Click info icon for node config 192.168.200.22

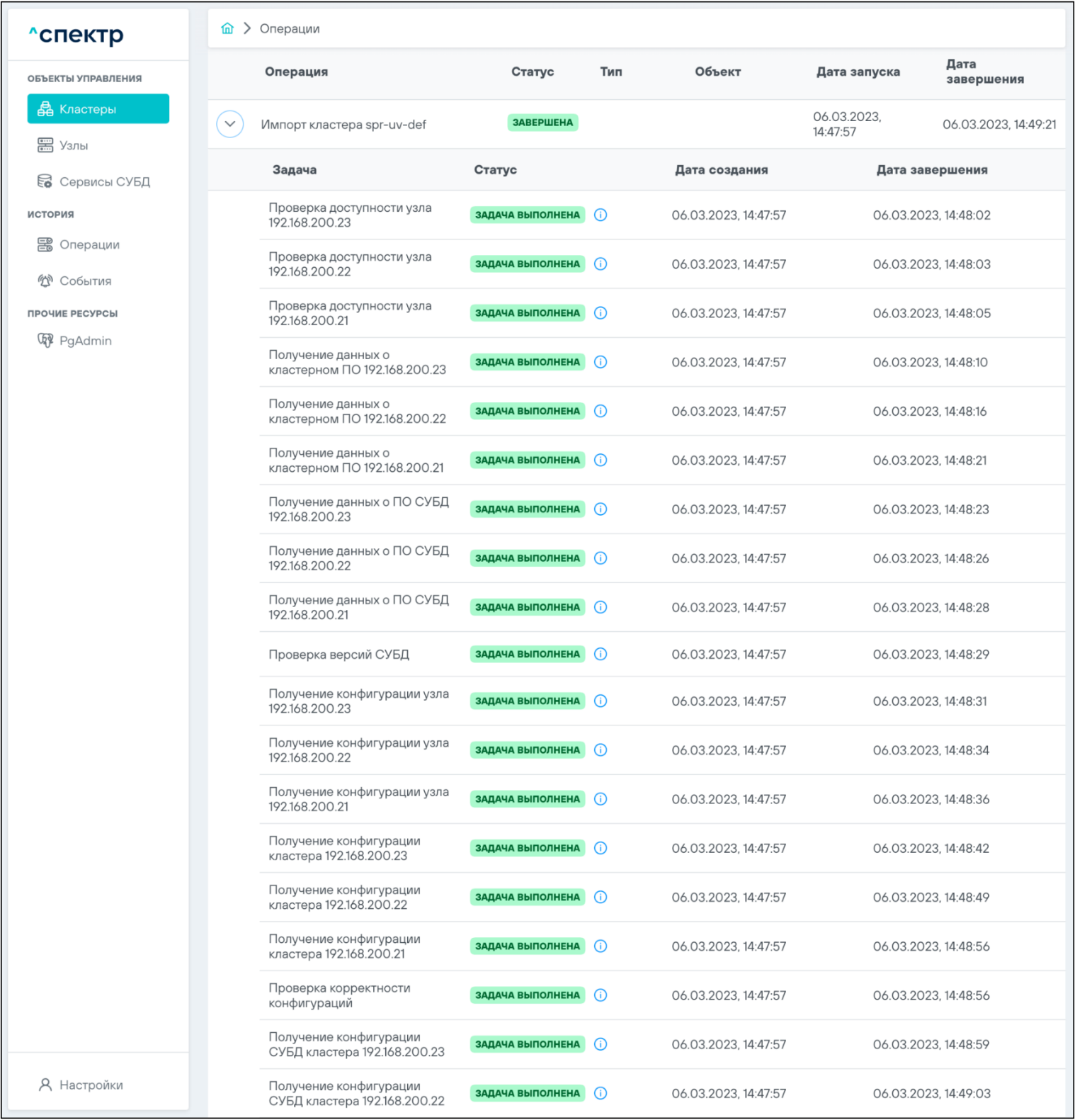coord(601,750)
